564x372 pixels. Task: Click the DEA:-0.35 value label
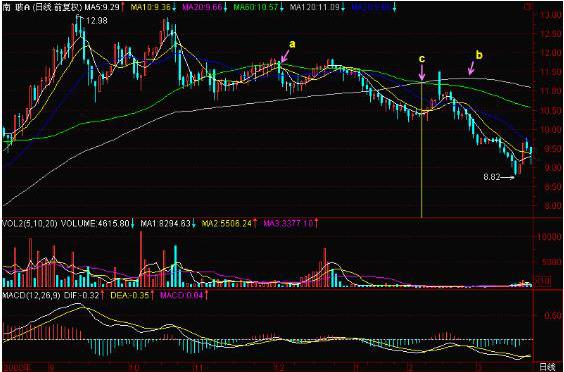pos(129,296)
